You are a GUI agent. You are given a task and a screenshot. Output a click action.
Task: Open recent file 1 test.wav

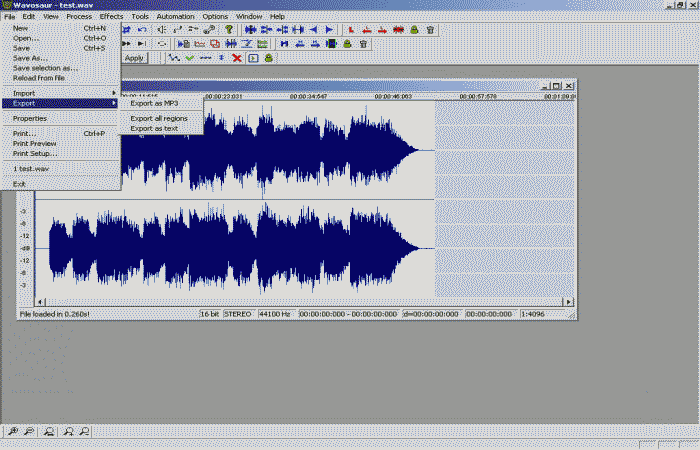(x=32, y=168)
